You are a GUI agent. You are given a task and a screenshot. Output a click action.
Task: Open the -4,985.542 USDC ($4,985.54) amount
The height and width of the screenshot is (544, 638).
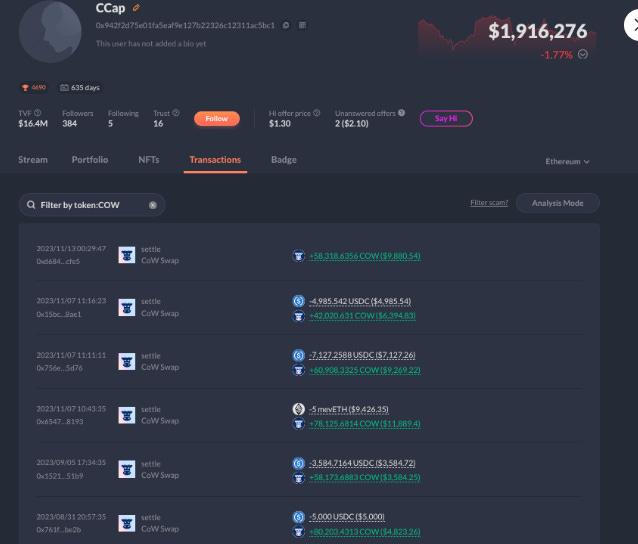point(360,301)
